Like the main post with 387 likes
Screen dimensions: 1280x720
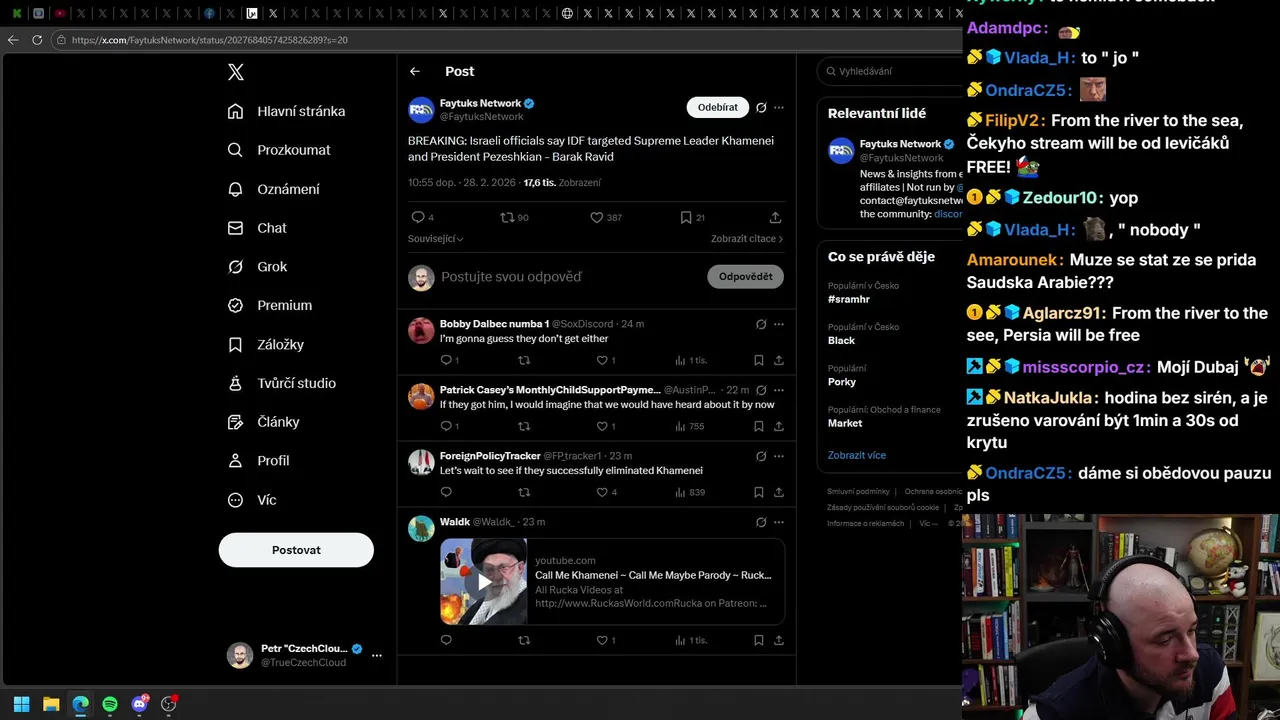597,217
